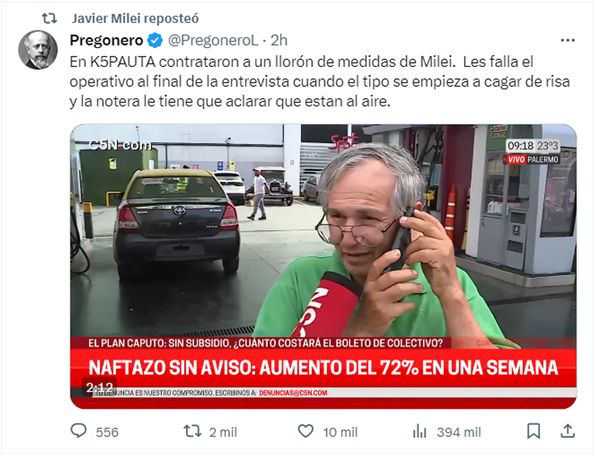Click the 556 replies count
This screenshot has width=610, height=456.
pos(107,432)
